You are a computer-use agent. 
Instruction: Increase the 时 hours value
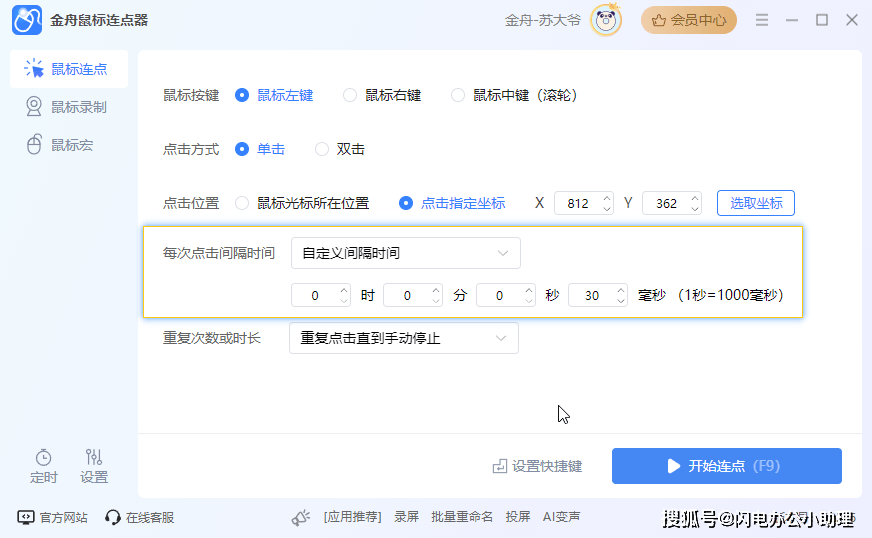pyautogui.click(x=344, y=290)
